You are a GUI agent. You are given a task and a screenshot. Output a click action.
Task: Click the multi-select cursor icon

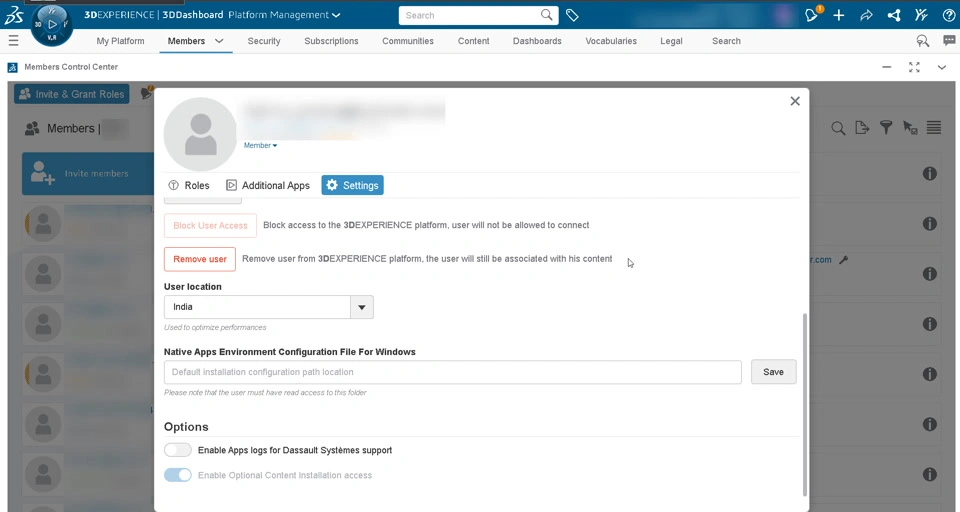pyautogui.click(x=910, y=127)
